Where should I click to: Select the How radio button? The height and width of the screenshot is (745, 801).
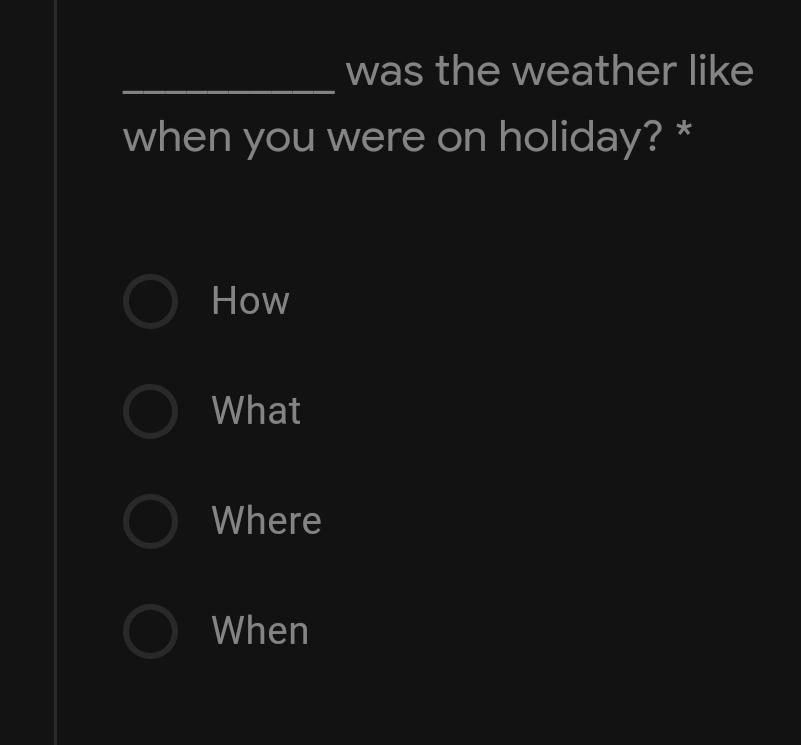point(150,301)
